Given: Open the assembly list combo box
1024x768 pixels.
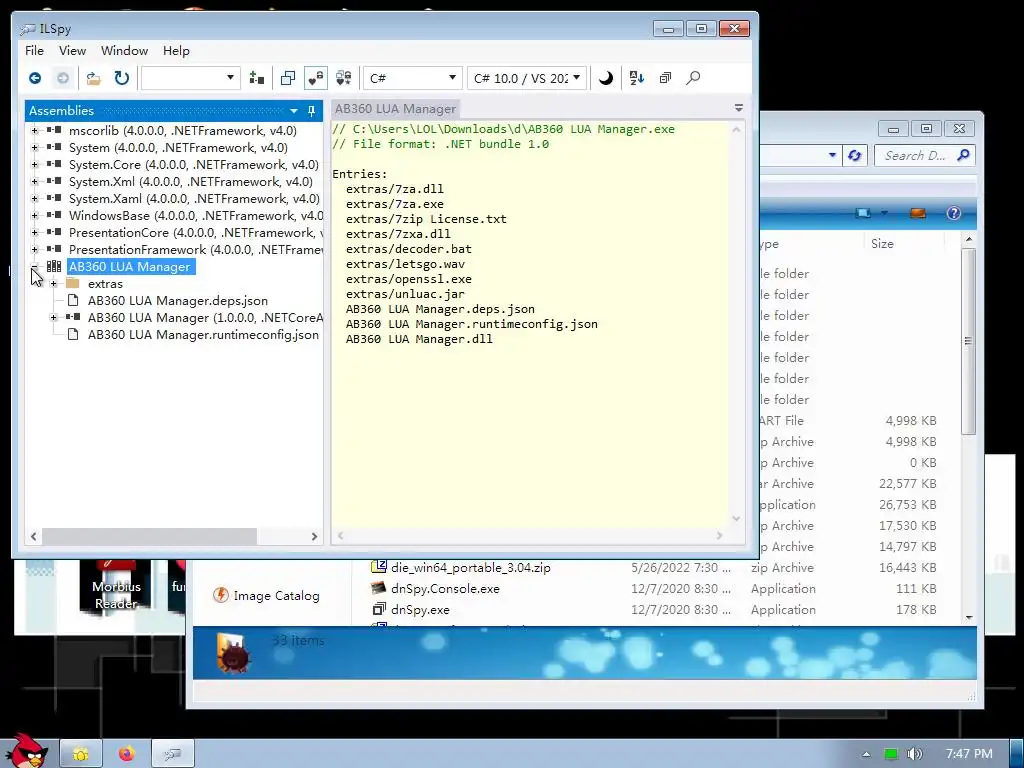Looking at the screenshot, I should (x=190, y=78).
